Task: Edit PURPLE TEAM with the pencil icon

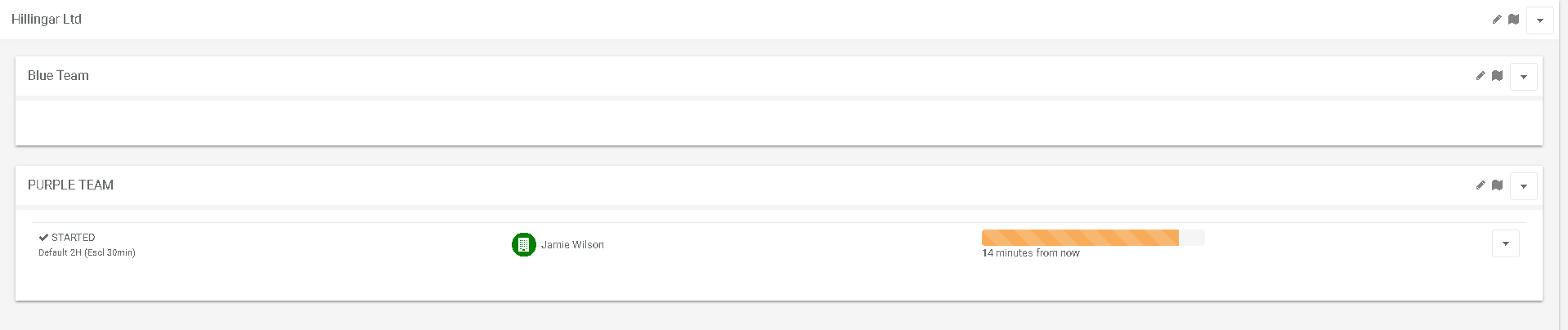Action: tap(1481, 185)
